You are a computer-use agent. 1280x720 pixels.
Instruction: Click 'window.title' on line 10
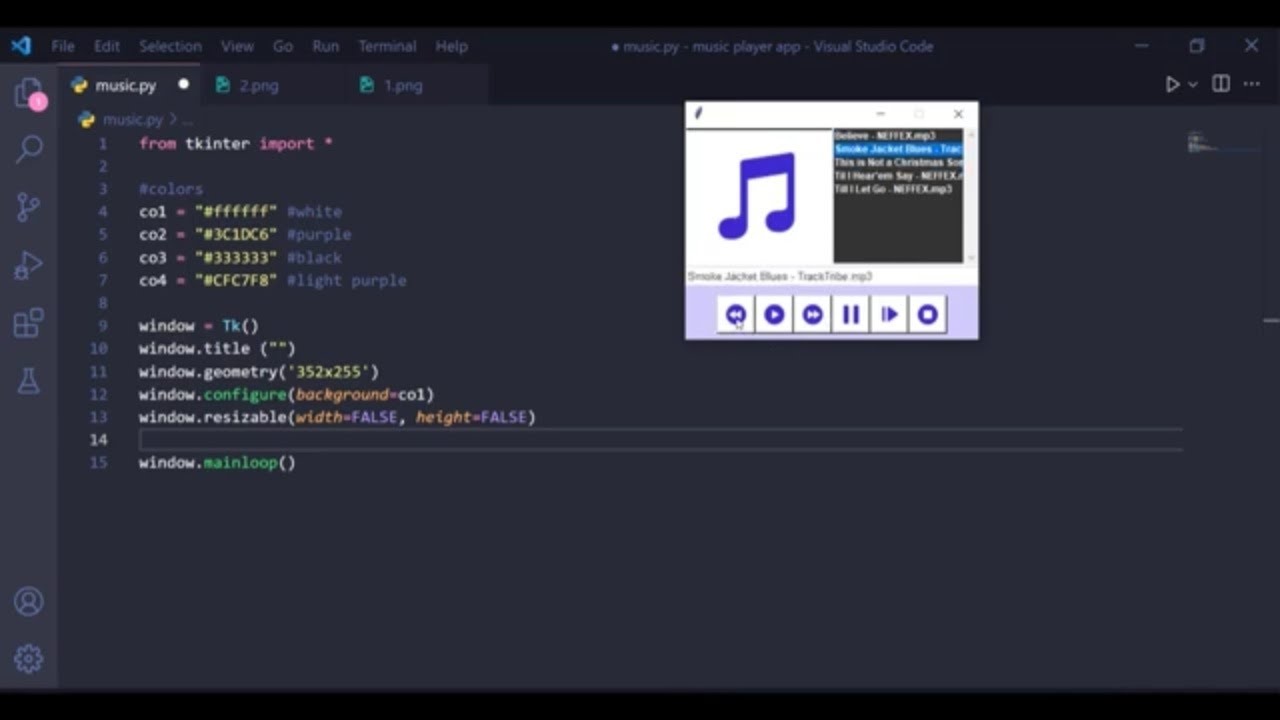coord(194,349)
